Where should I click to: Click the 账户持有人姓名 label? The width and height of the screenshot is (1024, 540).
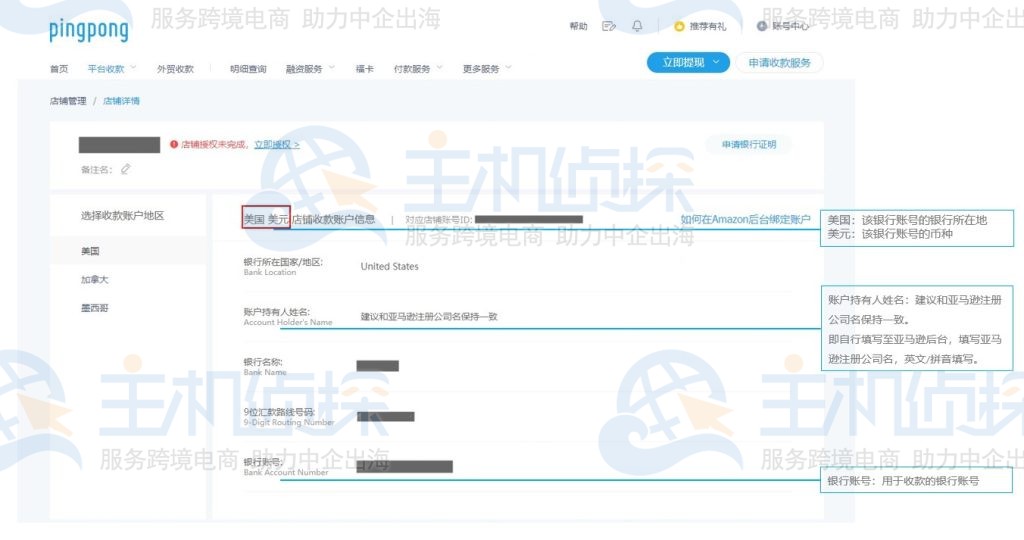pos(277,312)
